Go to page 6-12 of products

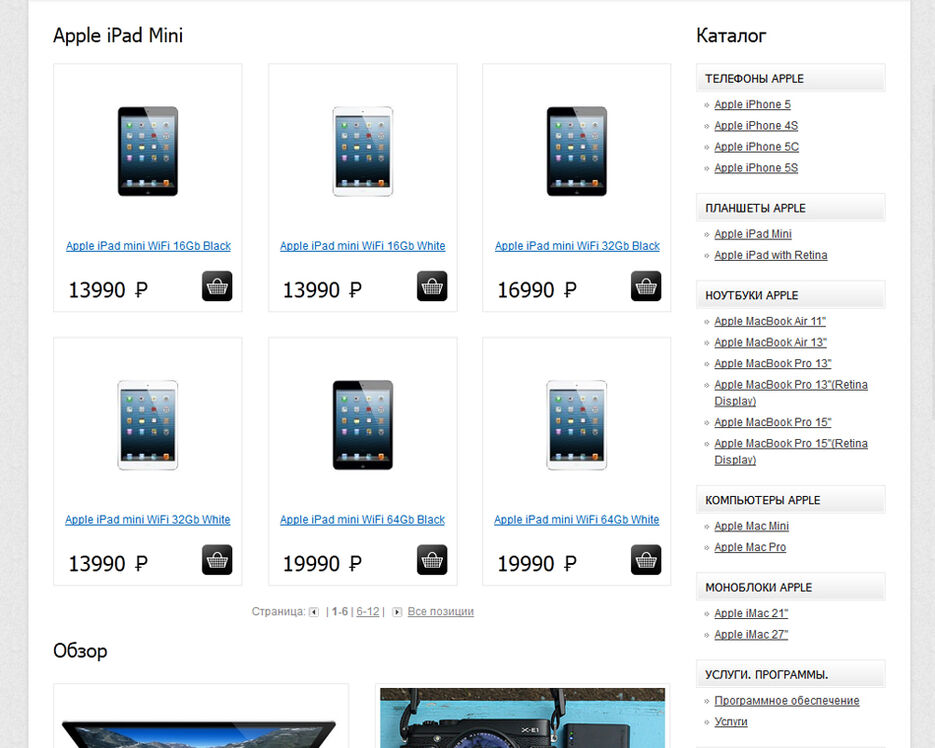point(367,611)
